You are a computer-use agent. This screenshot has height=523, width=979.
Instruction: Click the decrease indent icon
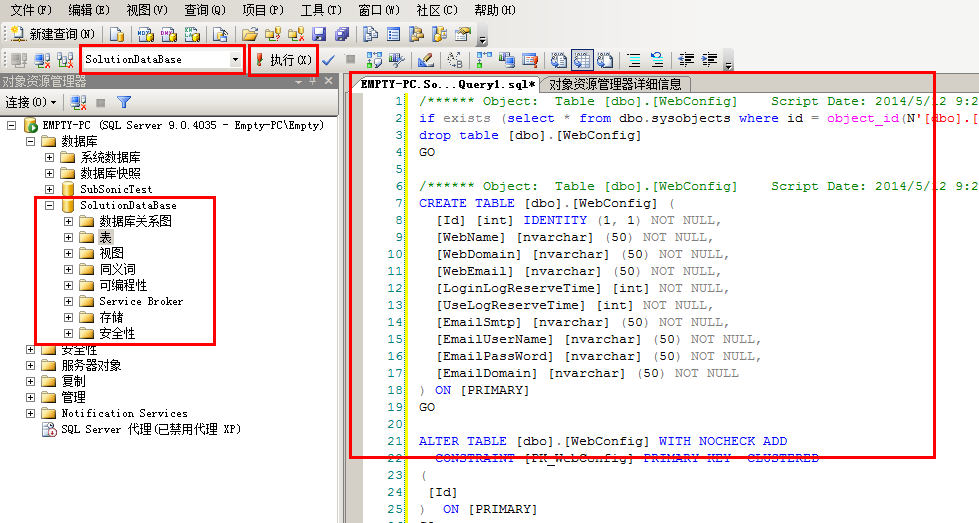click(687, 60)
